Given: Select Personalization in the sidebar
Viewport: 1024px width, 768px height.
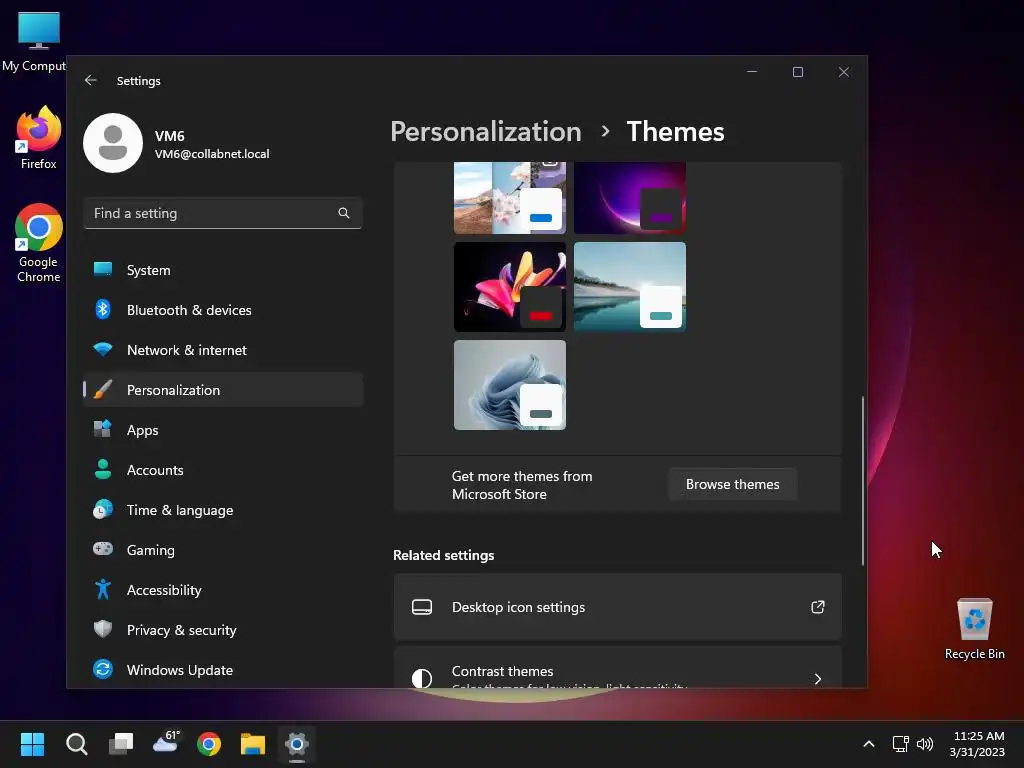Looking at the screenshot, I should (x=223, y=390).
